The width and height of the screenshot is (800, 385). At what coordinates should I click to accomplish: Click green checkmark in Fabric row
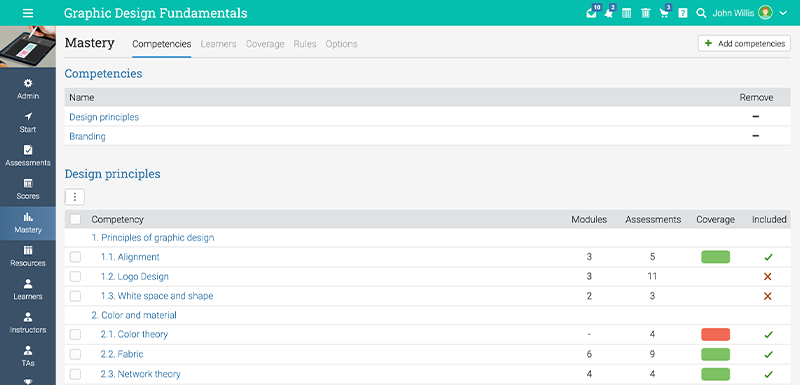click(768, 354)
